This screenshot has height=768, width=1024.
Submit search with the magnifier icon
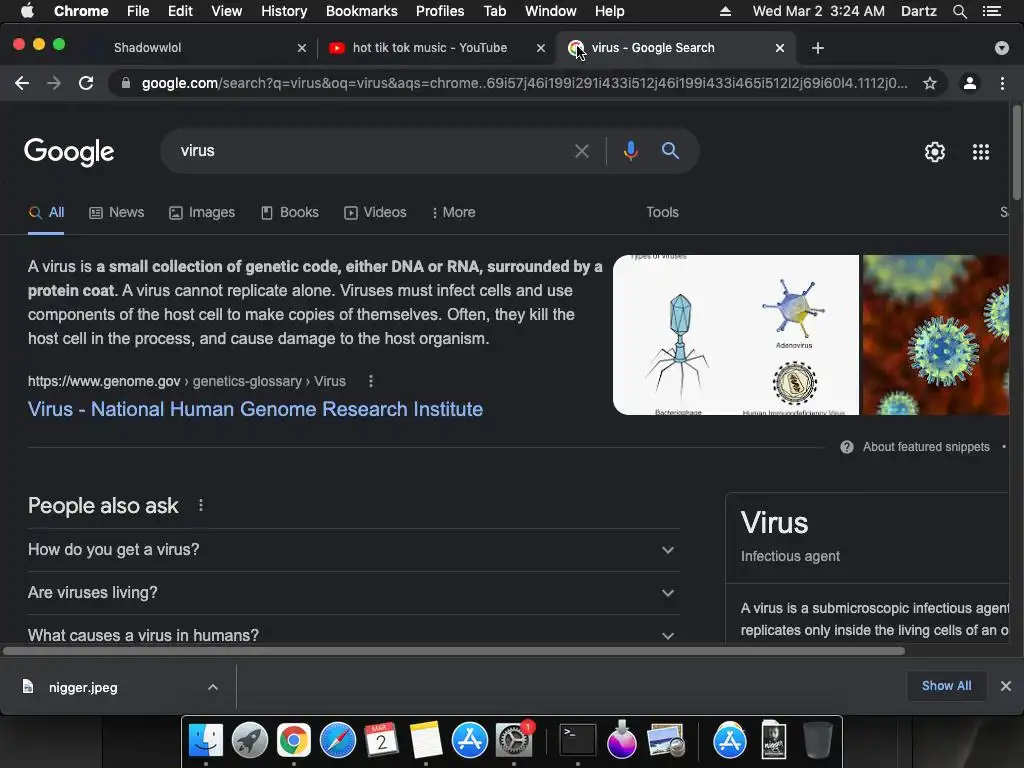[670, 151]
